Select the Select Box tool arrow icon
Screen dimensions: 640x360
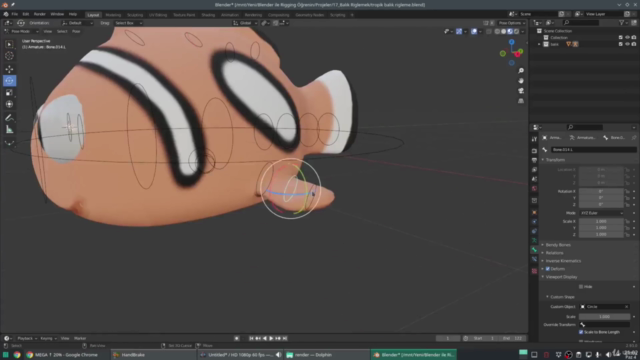coord(9,44)
